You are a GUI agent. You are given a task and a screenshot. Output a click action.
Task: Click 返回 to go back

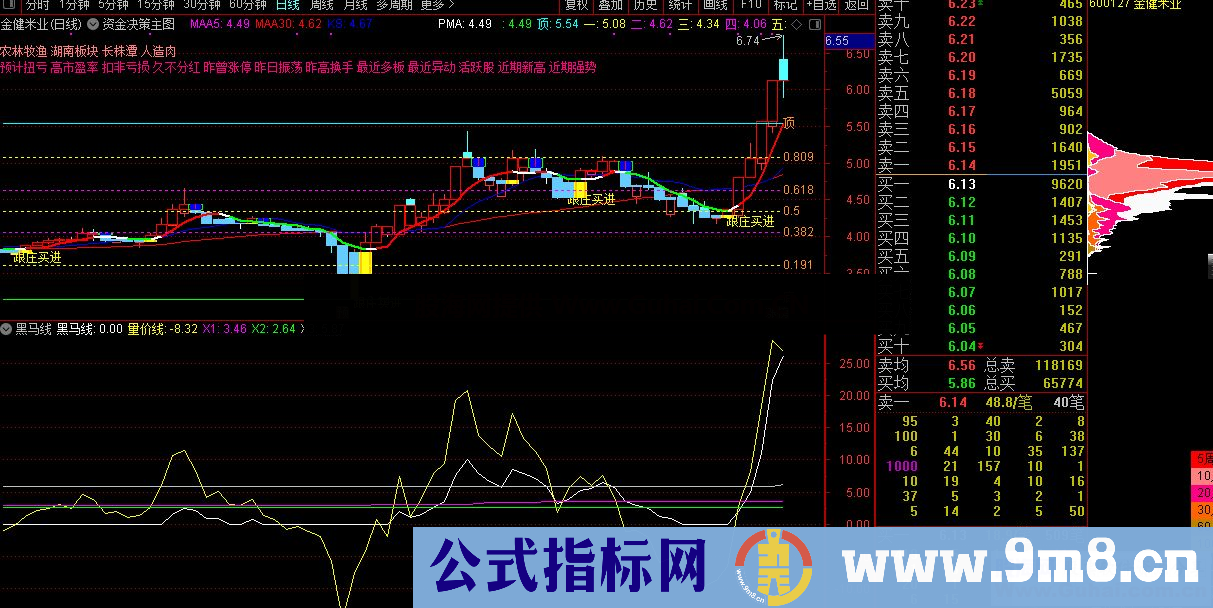pyautogui.click(x=855, y=5)
